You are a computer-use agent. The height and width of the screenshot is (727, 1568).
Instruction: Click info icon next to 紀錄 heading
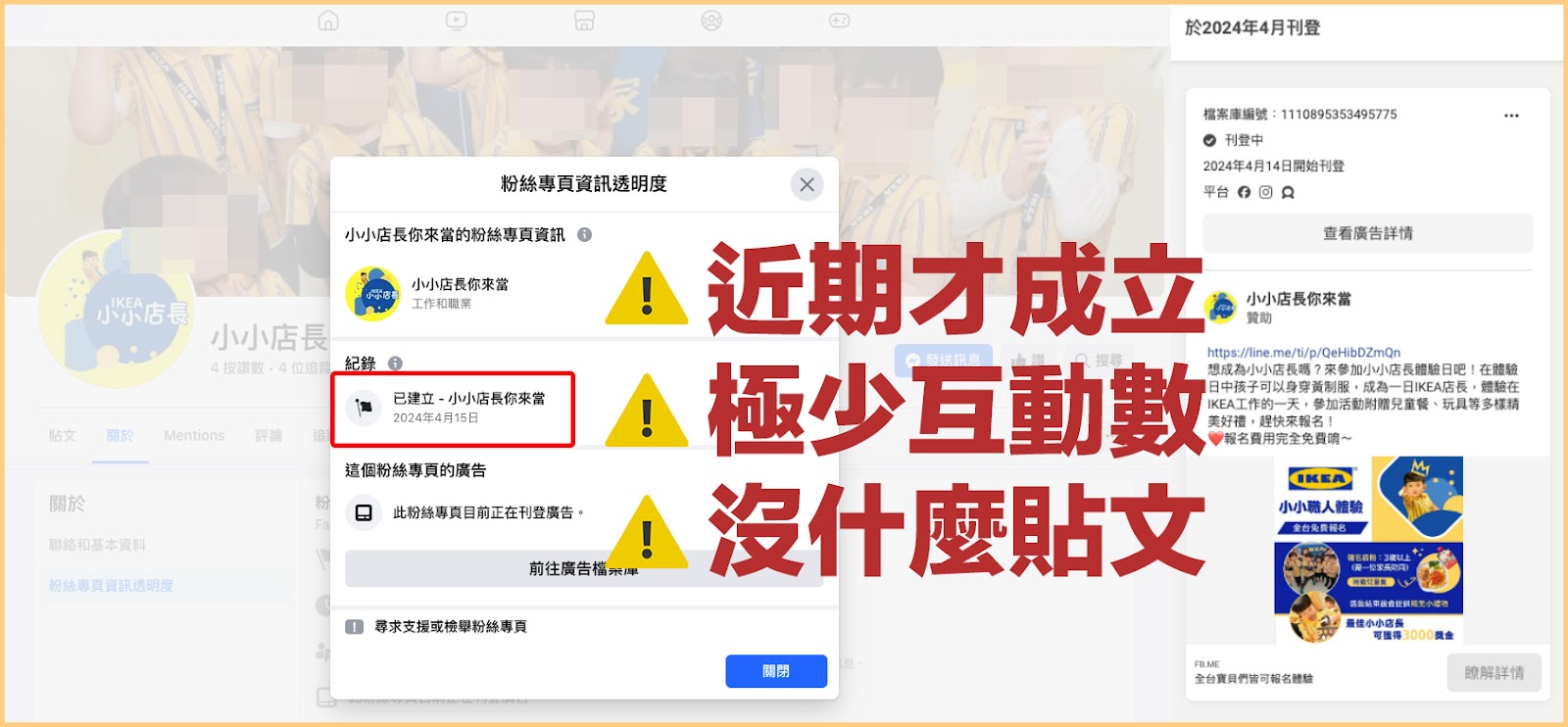[395, 363]
